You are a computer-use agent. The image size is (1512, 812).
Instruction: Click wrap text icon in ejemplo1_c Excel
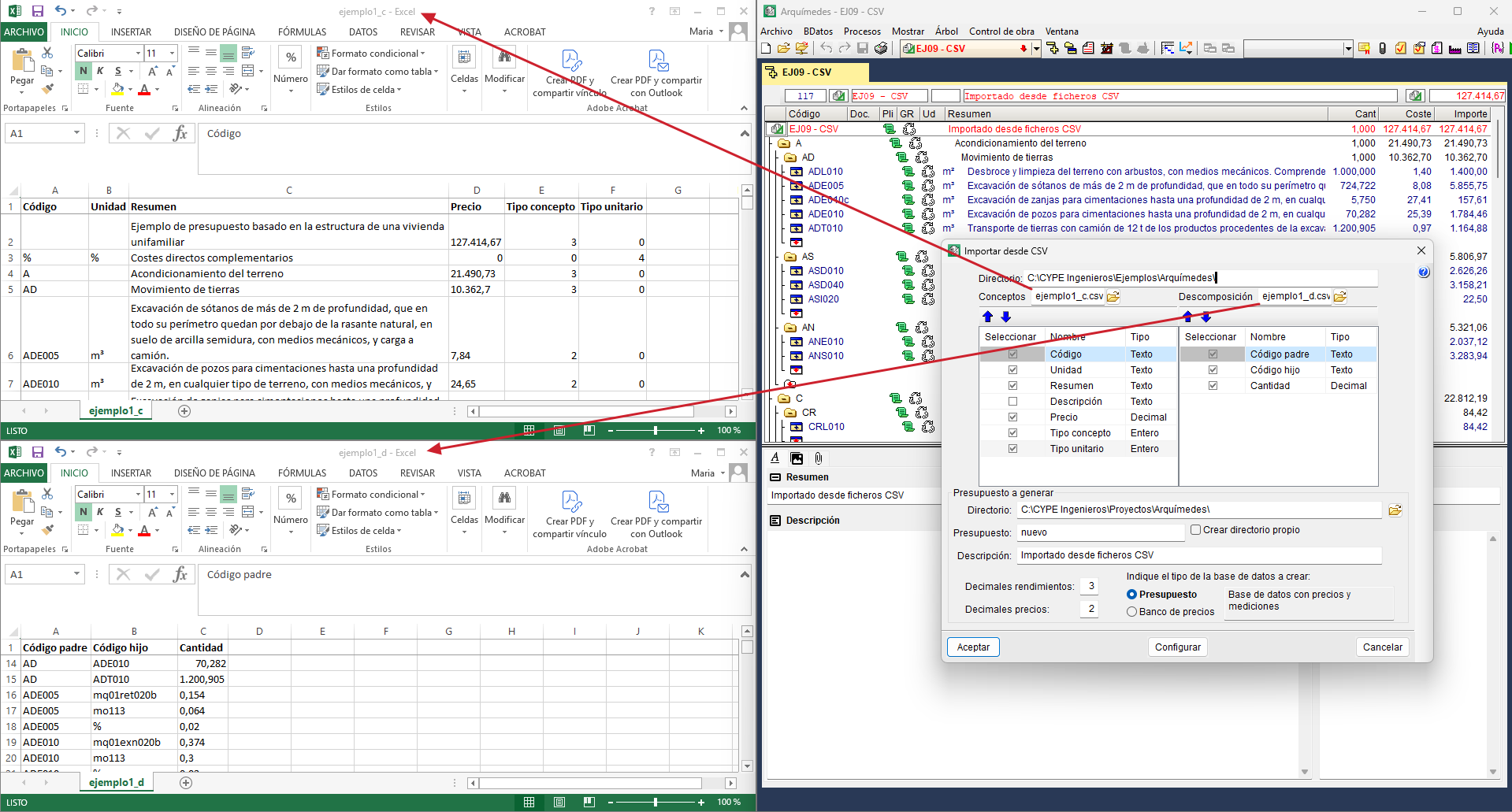coord(248,53)
